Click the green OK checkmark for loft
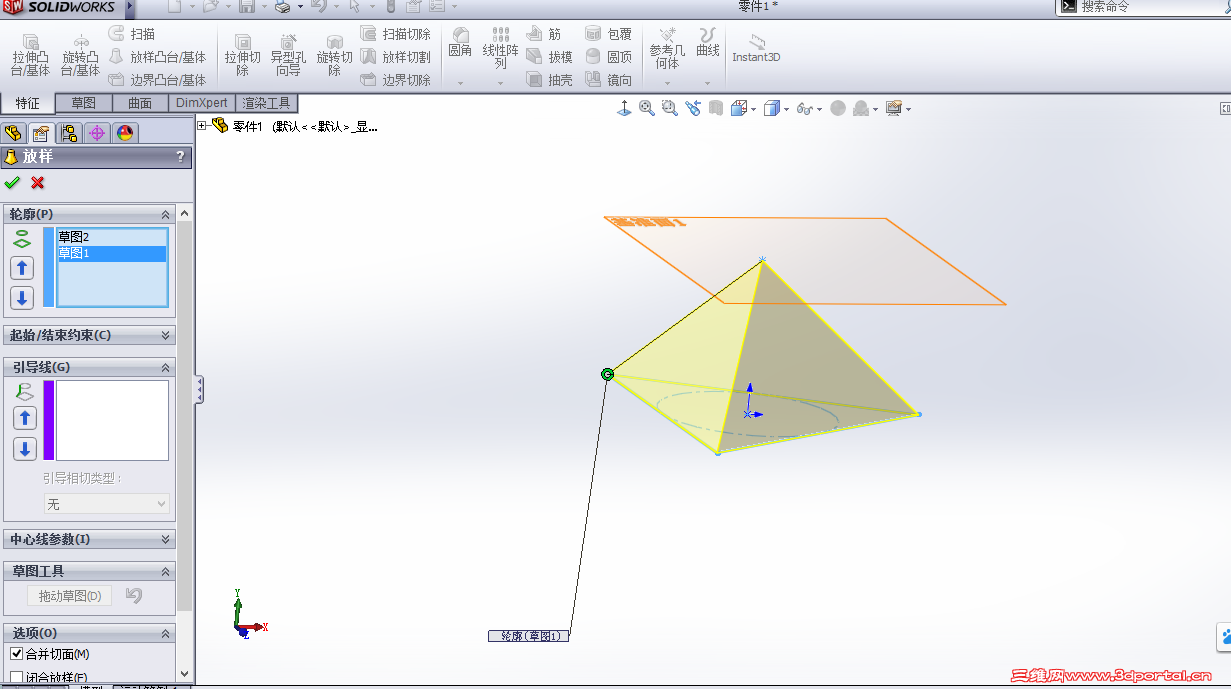 click(x=12, y=182)
